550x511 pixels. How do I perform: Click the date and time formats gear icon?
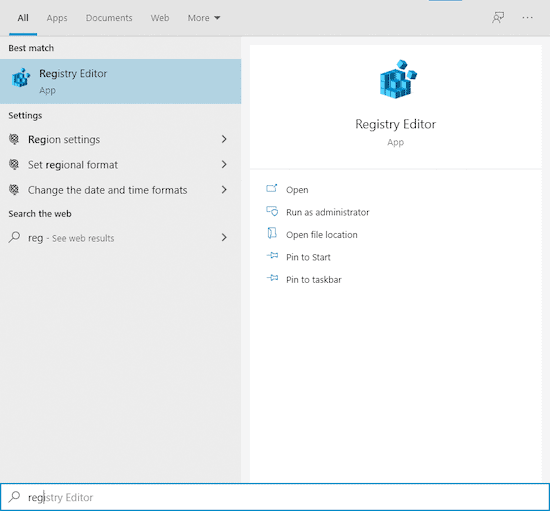click(14, 190)
